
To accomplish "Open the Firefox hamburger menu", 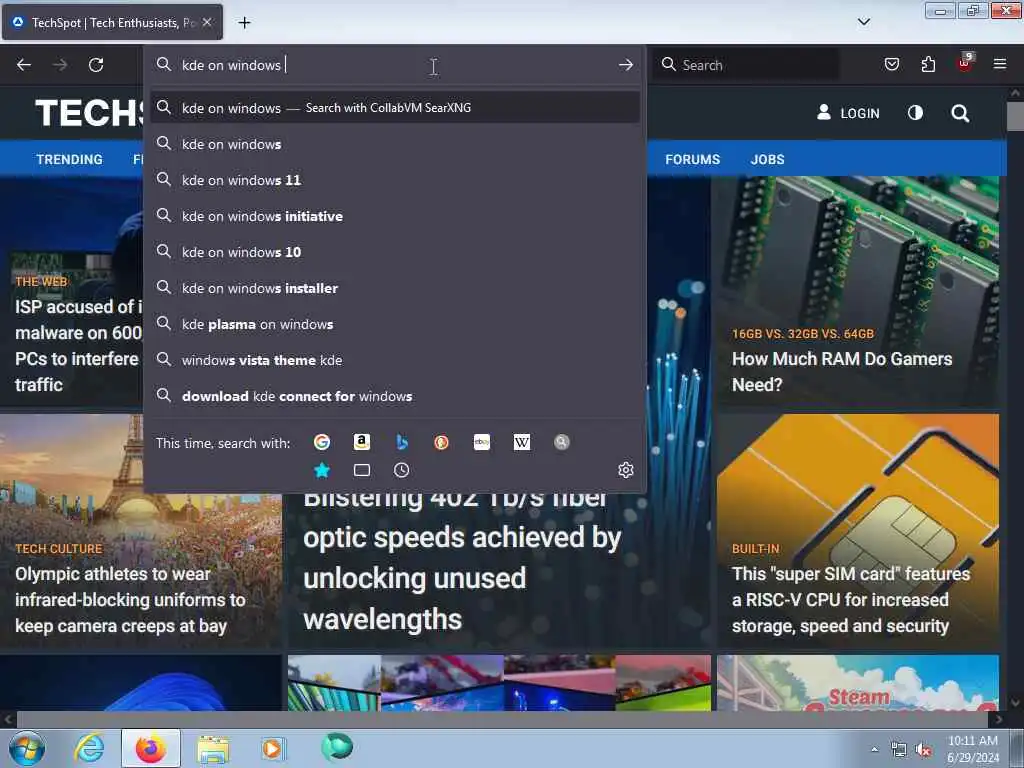I will coord(1000,64).
